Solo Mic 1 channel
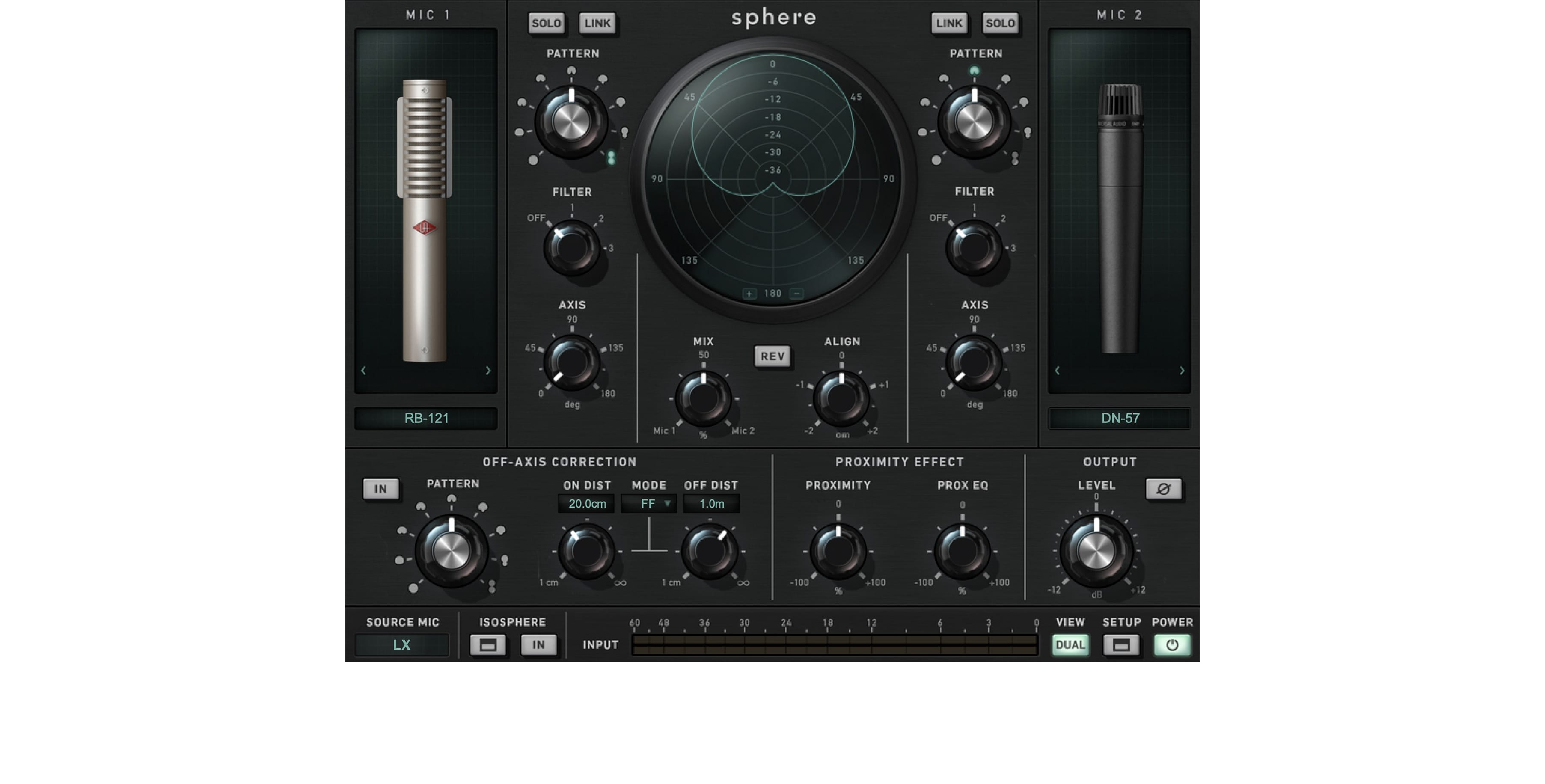Viewport: 1545px width, 784px height. (546, 24)
